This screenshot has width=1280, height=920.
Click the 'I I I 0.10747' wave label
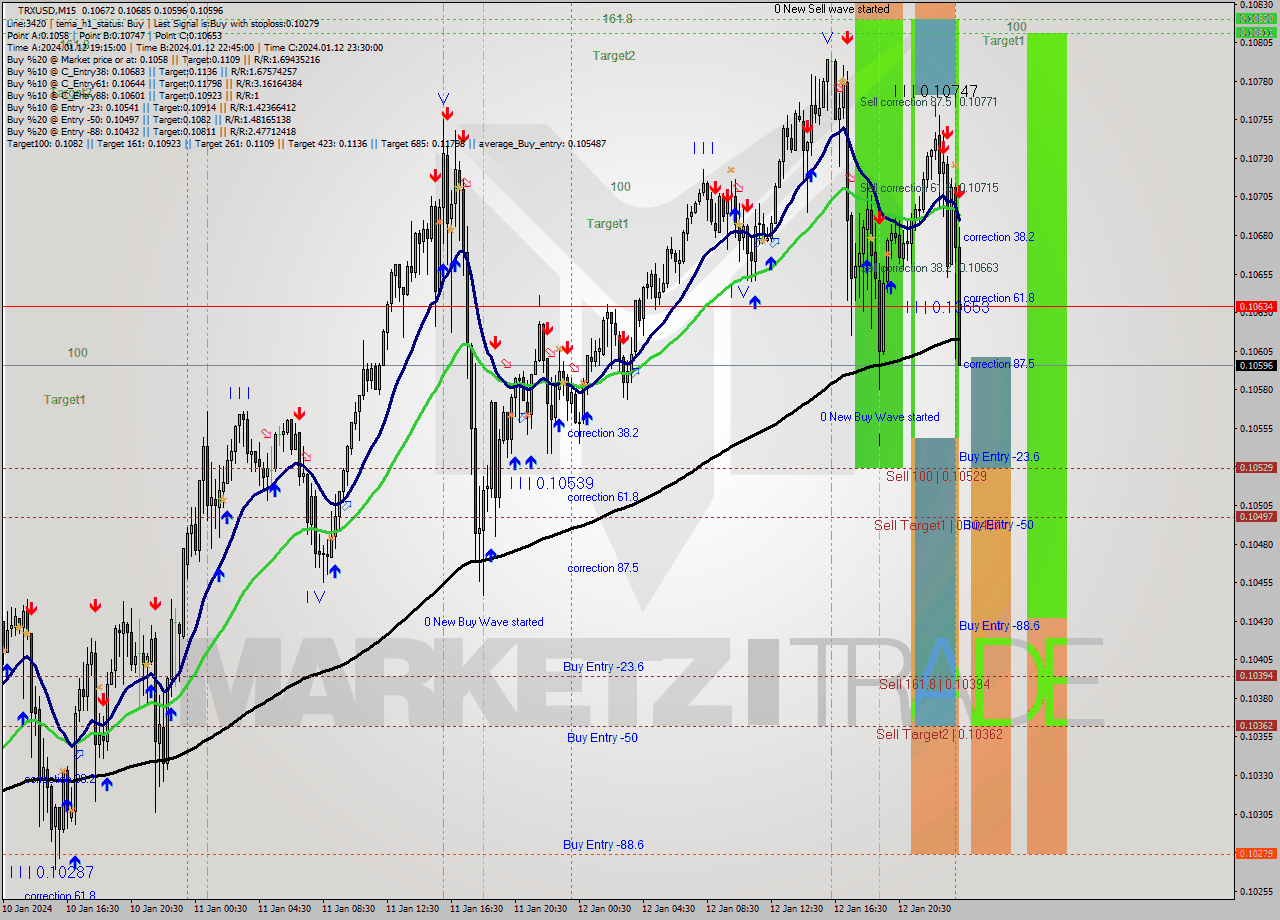(936, 90)
